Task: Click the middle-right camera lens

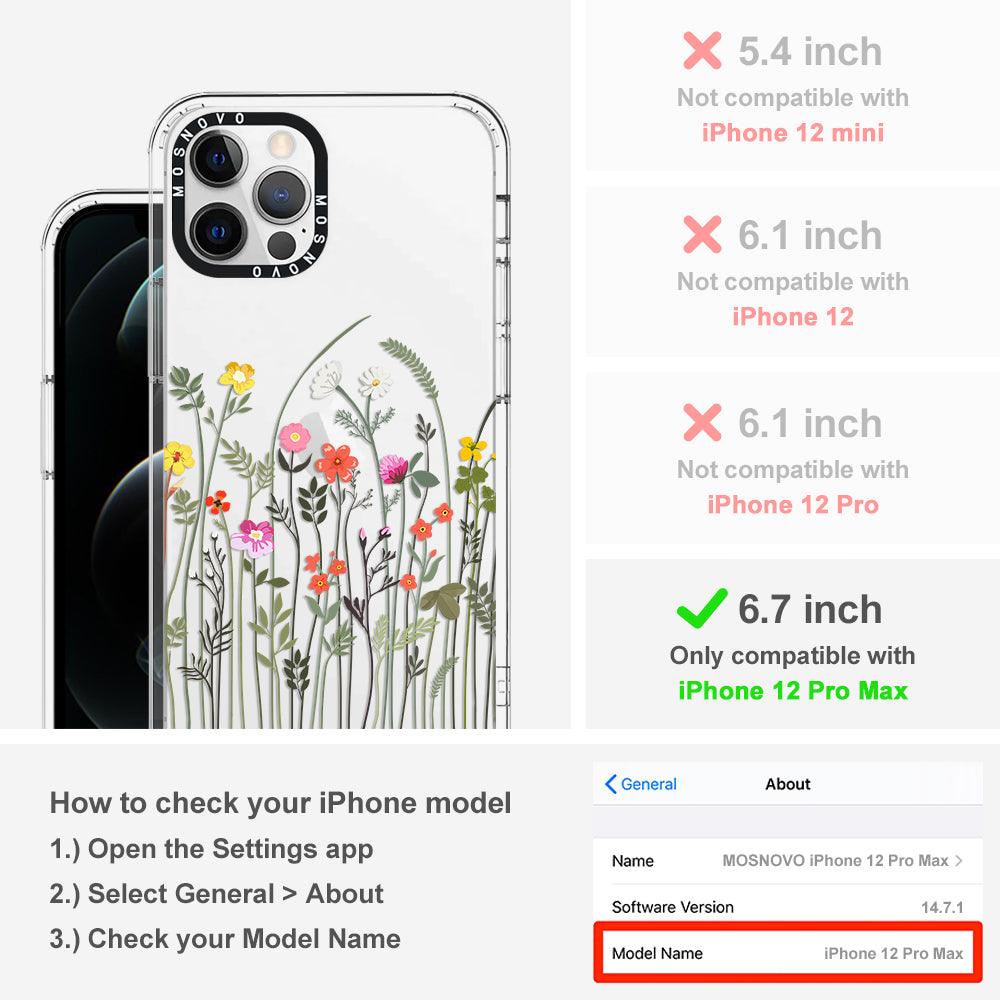Action: [x=281, y=195]
